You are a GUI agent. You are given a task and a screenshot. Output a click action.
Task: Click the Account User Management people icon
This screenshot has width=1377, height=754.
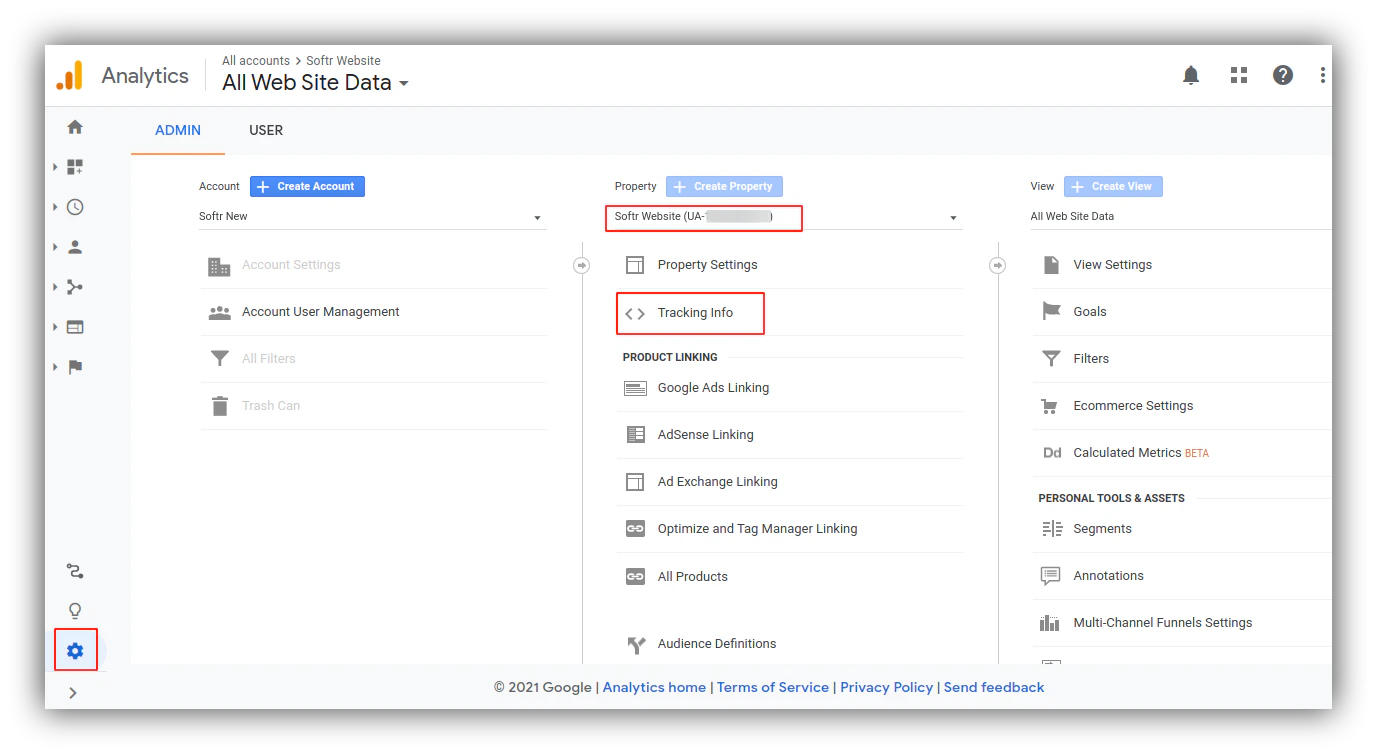[219, 312]
